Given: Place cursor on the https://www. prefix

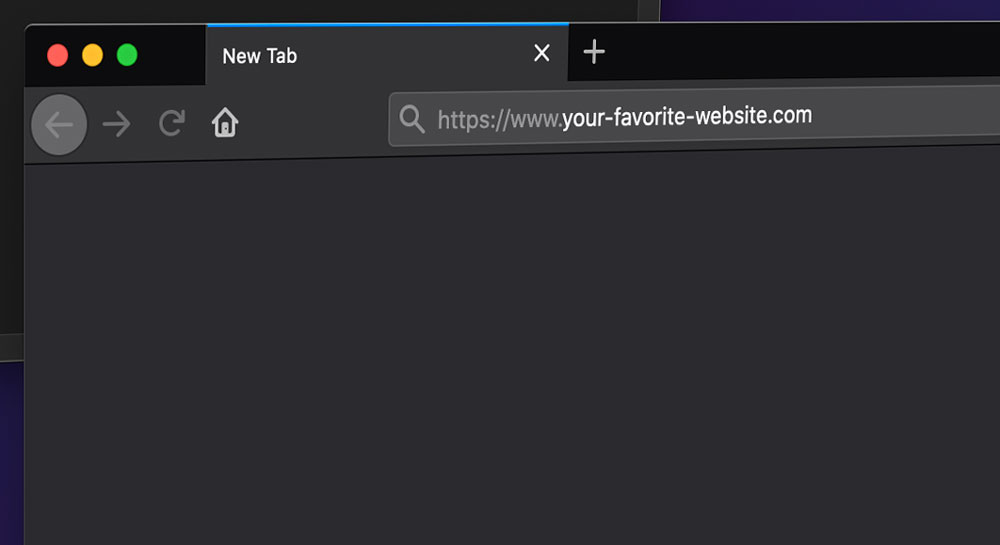Looking at the screenshot, I should click(x=499, y=119).
